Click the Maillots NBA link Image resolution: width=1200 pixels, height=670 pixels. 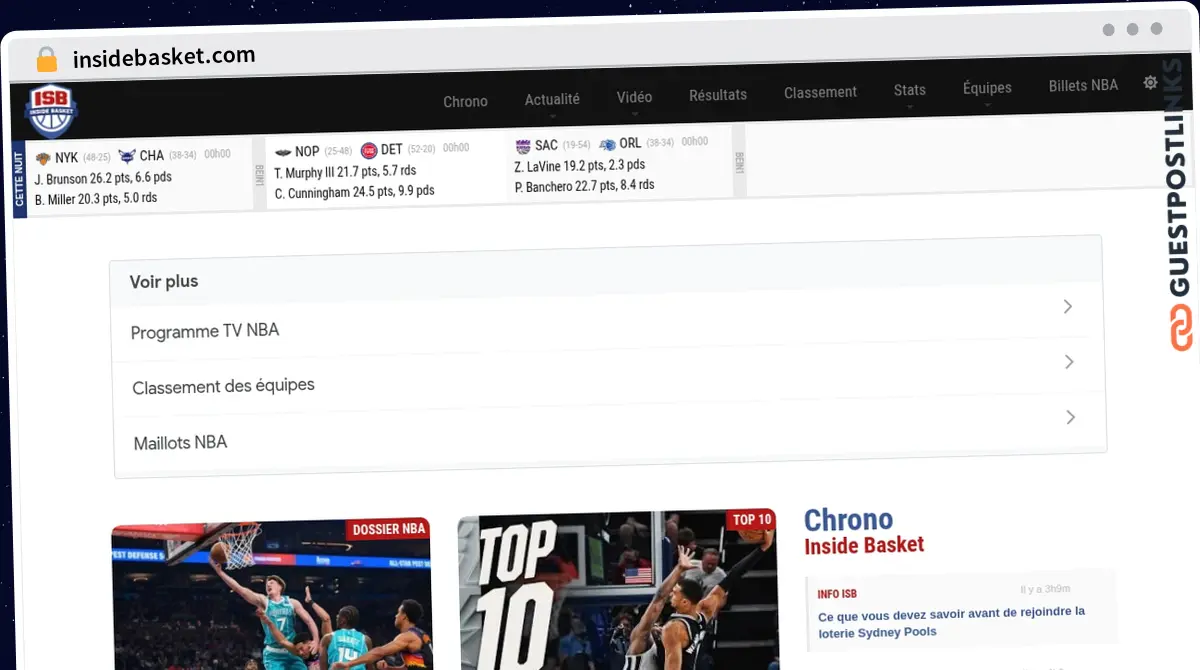click(180, 442)
